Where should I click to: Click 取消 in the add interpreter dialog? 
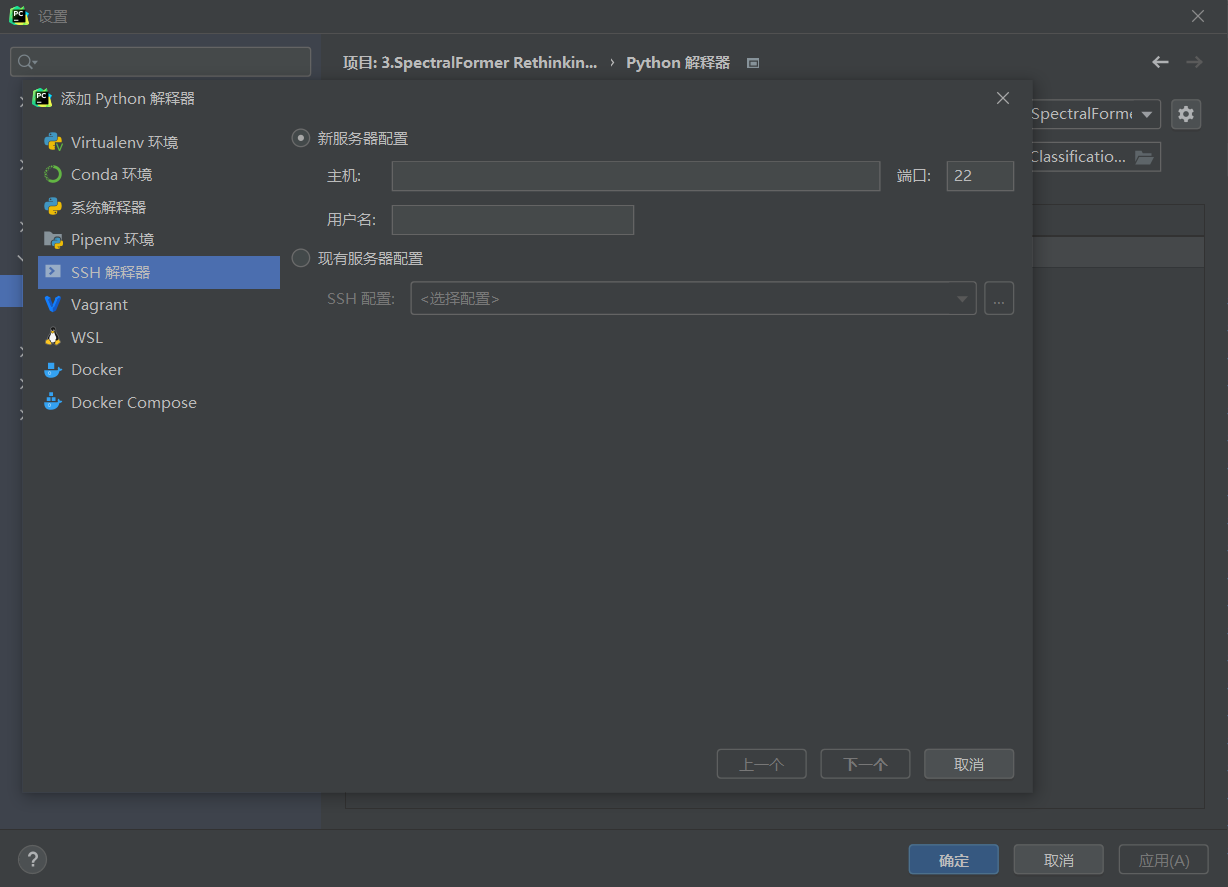click(969, 764)
